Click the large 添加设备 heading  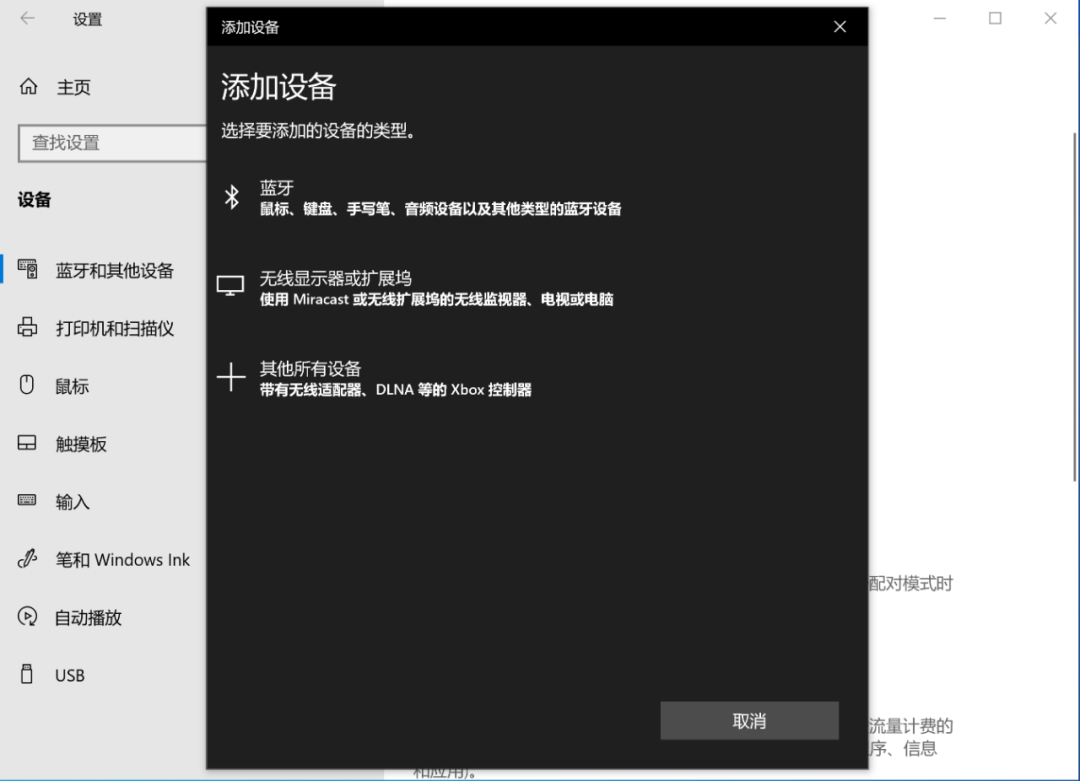click(x=278, y=87)
